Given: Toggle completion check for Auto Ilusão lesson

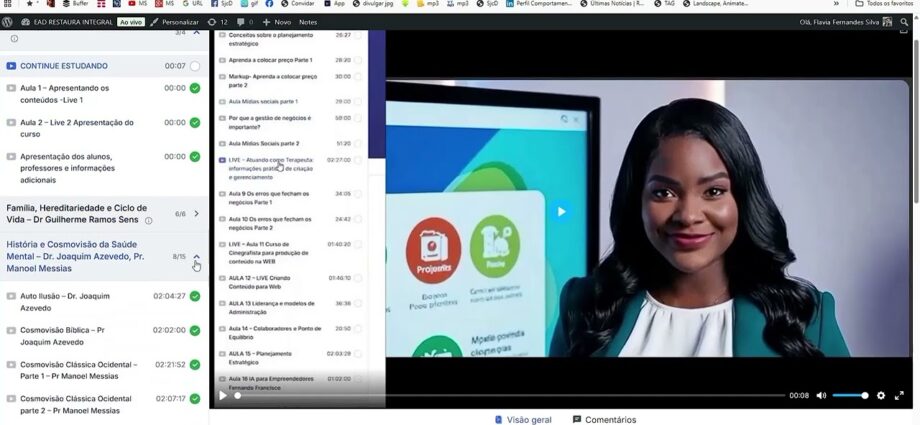Looking at the screenshot, I should click(195, 296).
